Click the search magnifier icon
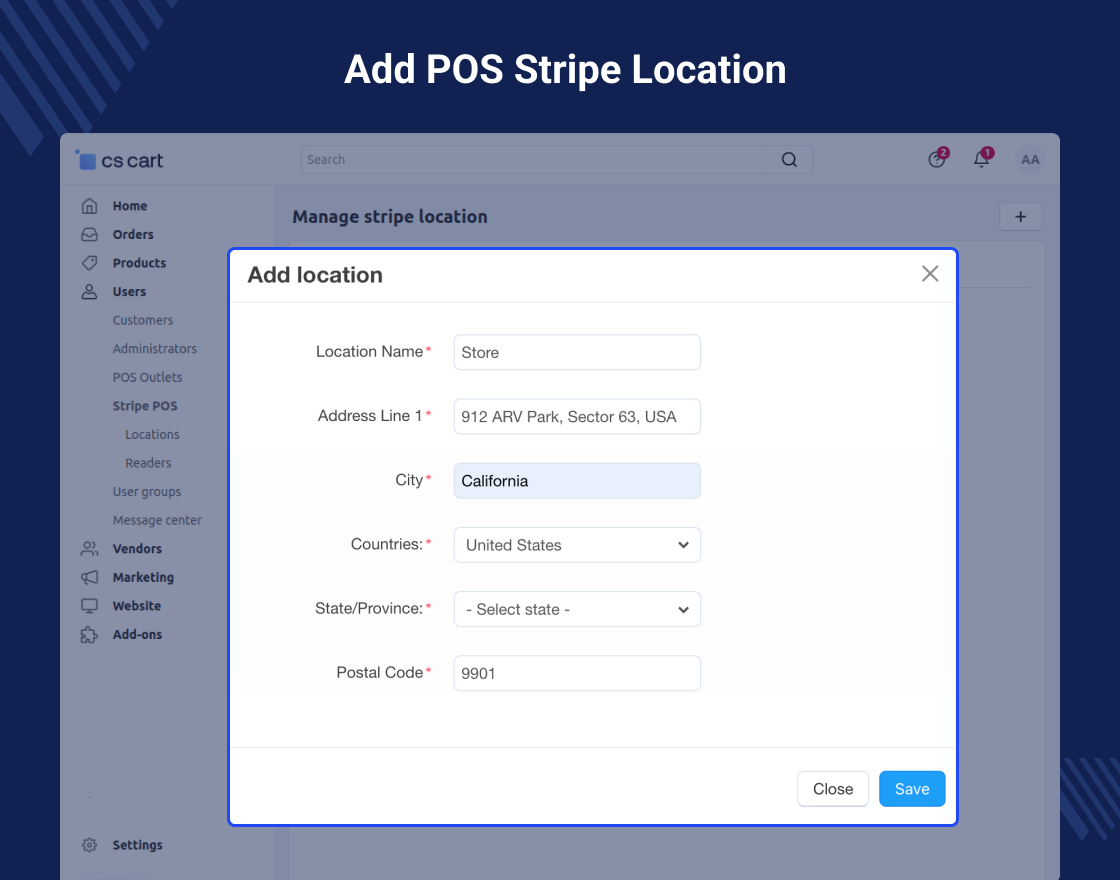This screenshot has height=880, width=1120. [x=789, y=159]
